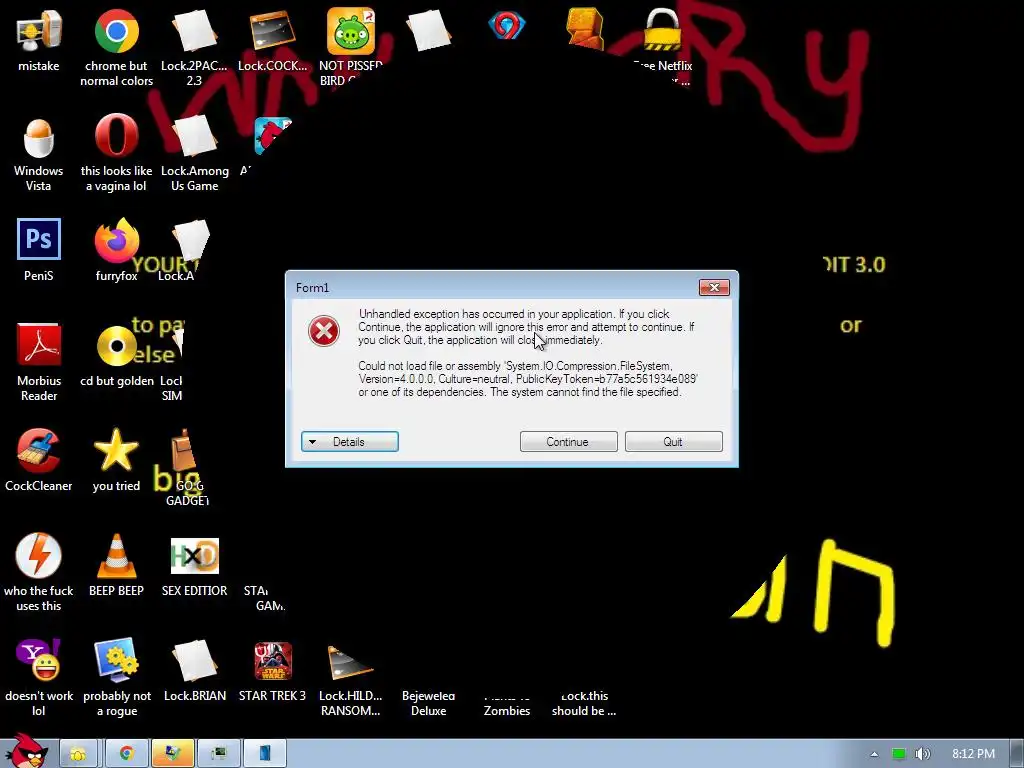Open the folder taskbar button
This screenshot has width=1024, height=768.
pyautogui.click(x=78, y=754)
